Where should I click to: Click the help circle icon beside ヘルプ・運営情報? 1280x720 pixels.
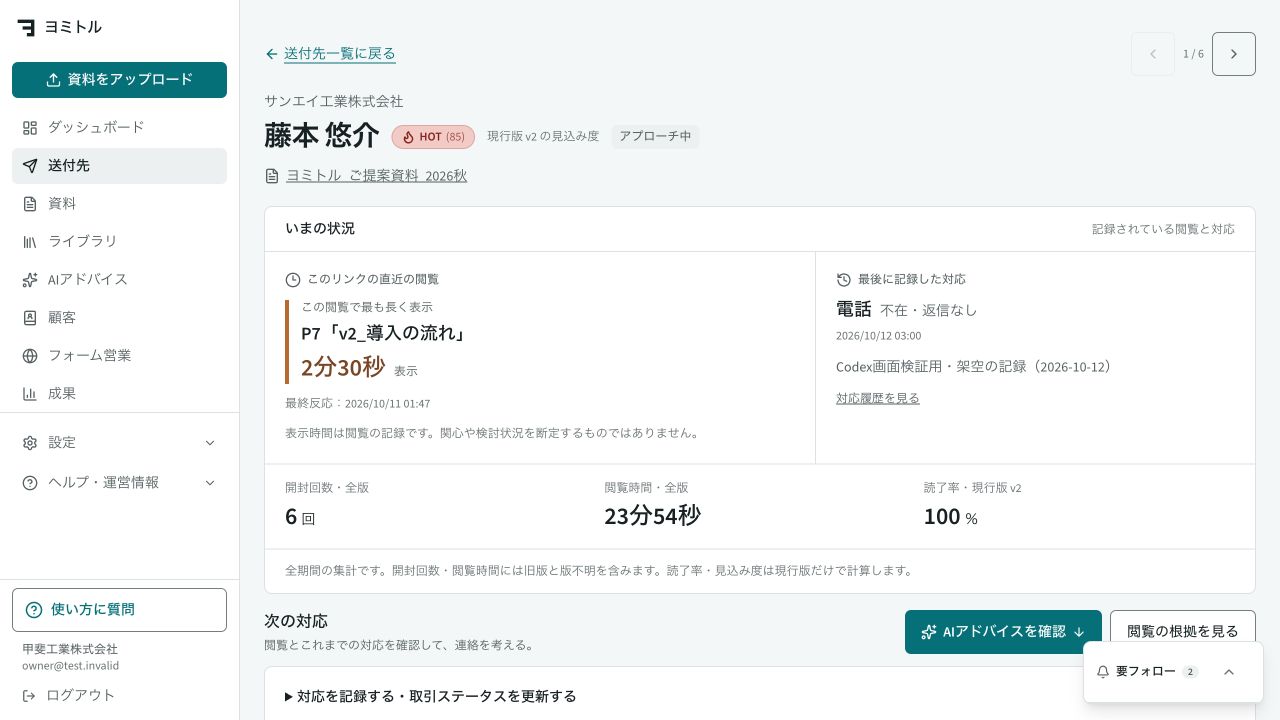pos(30,483)
